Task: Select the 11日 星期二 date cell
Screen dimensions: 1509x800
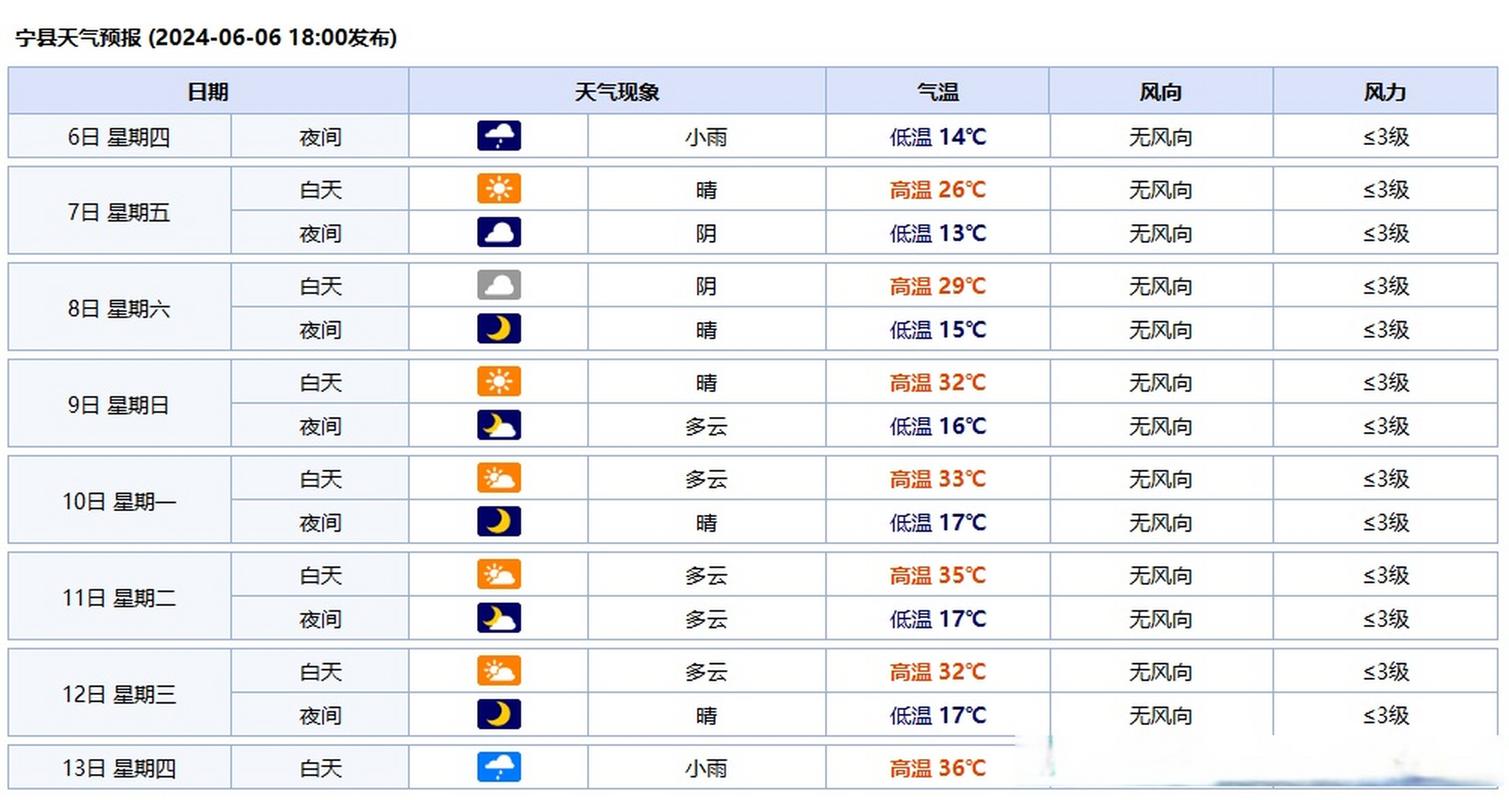Action: [120, 598]
